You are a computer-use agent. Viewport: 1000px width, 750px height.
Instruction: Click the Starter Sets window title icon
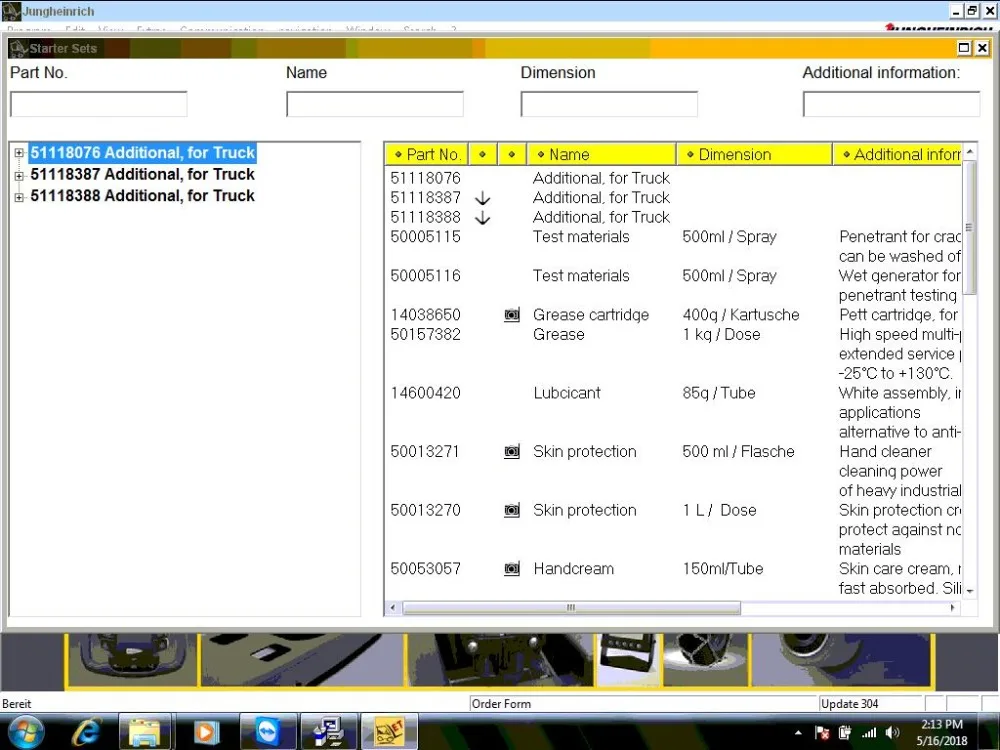coord(18,48)
